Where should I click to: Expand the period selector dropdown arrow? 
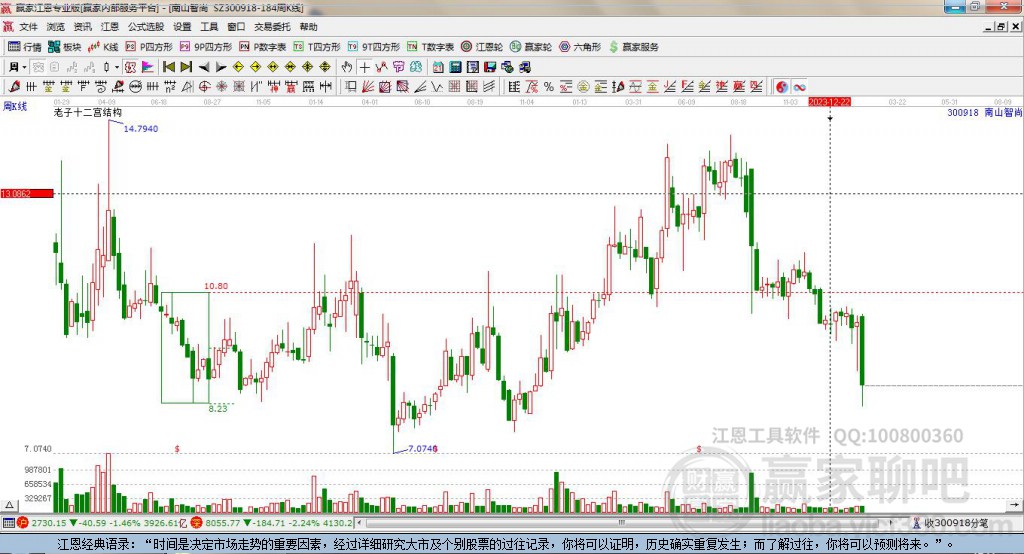(24, 67)
